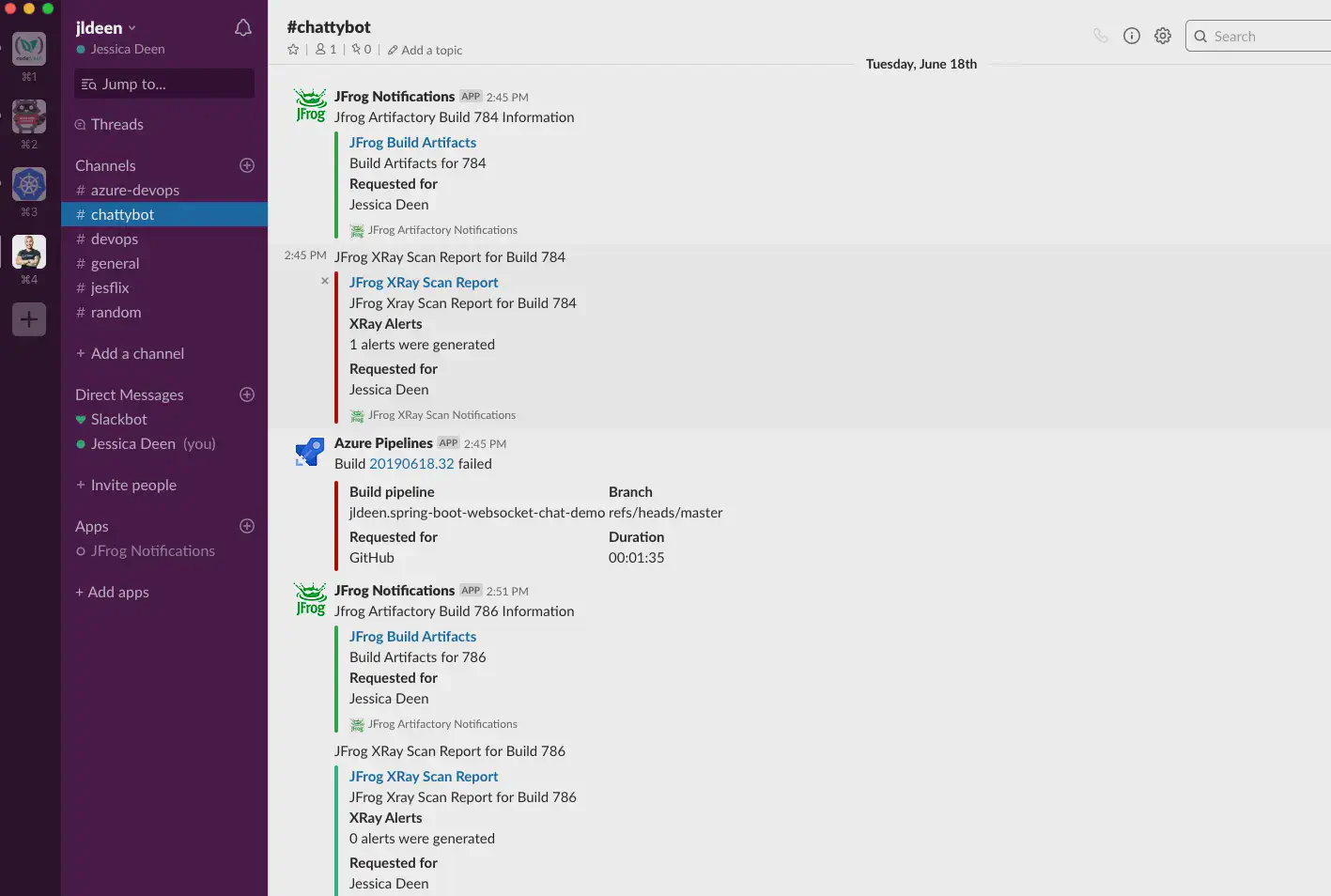Viewport: 1331px width, 896px height.
Task: Open notification preferences with the bell icon
Action: [242, 27]
